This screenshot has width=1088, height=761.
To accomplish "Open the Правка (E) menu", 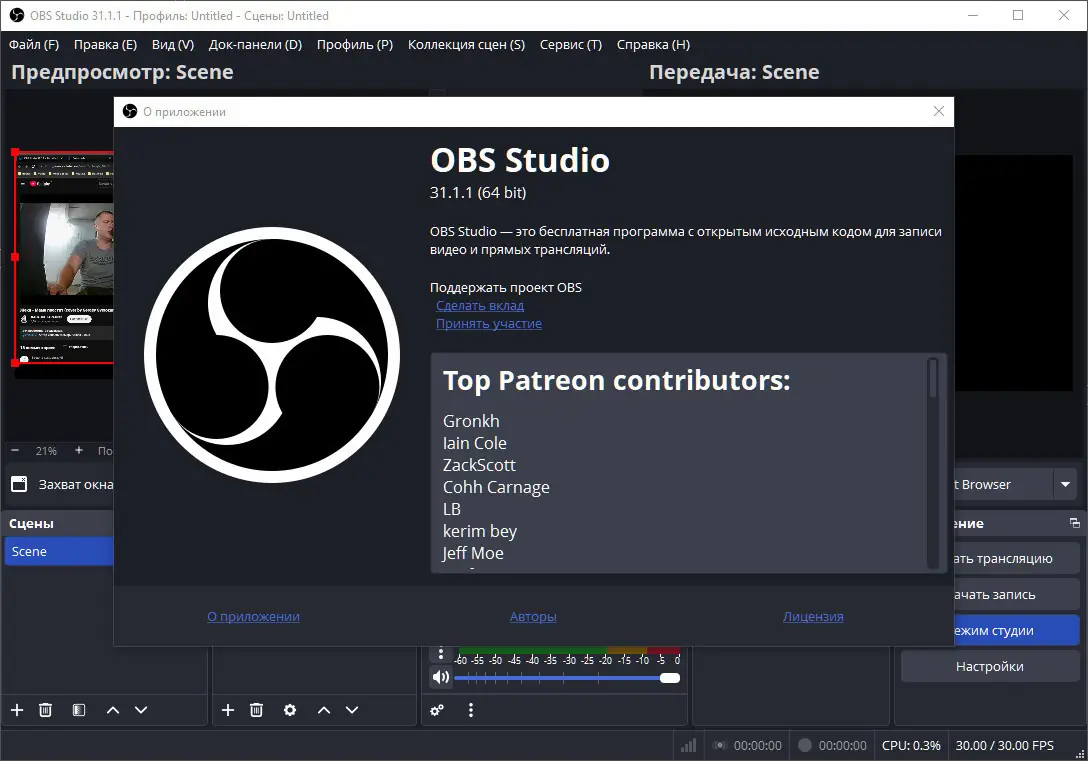I will coord(105,44).
